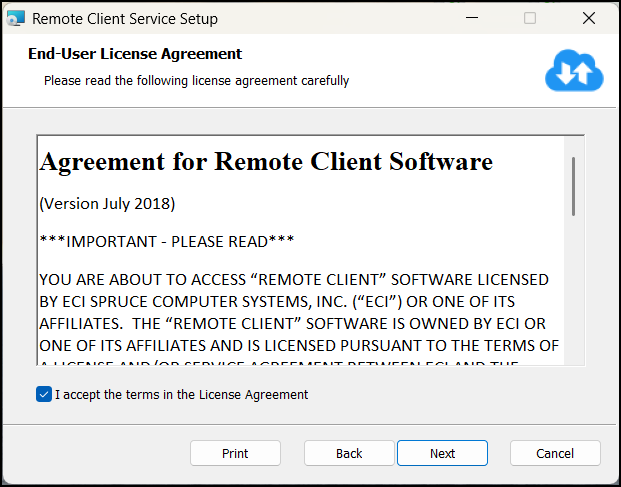
Task: Close the setup window with the X
Action: pyautogui.click(x=589, y=18)
